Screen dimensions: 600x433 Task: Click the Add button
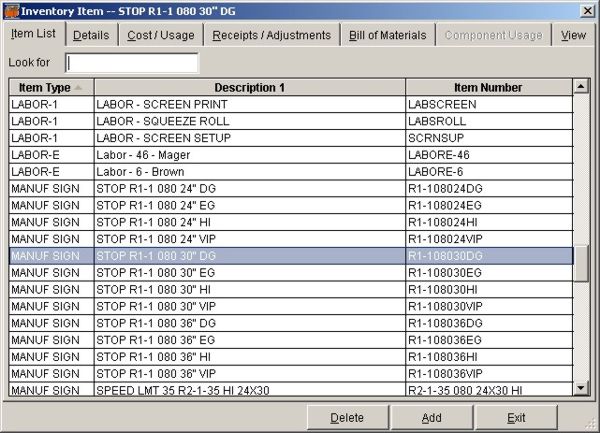point(431,418)
